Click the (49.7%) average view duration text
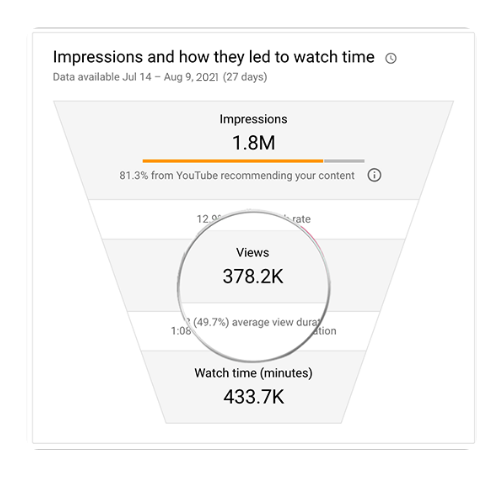The image size is (502, 478). point(256,322)
